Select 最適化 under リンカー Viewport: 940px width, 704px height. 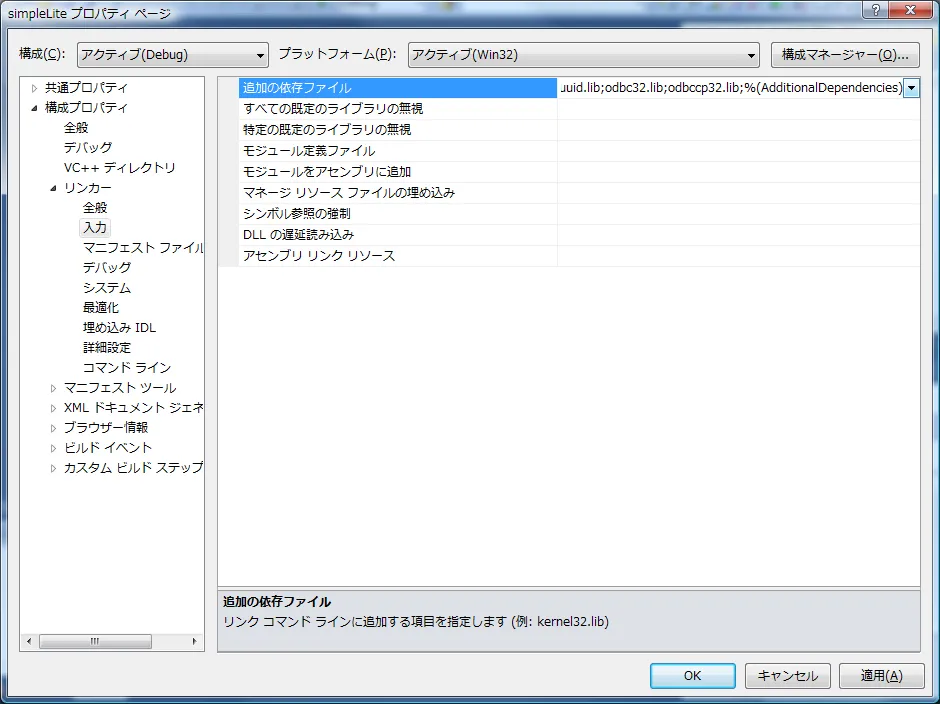click(x=101, y=308)
